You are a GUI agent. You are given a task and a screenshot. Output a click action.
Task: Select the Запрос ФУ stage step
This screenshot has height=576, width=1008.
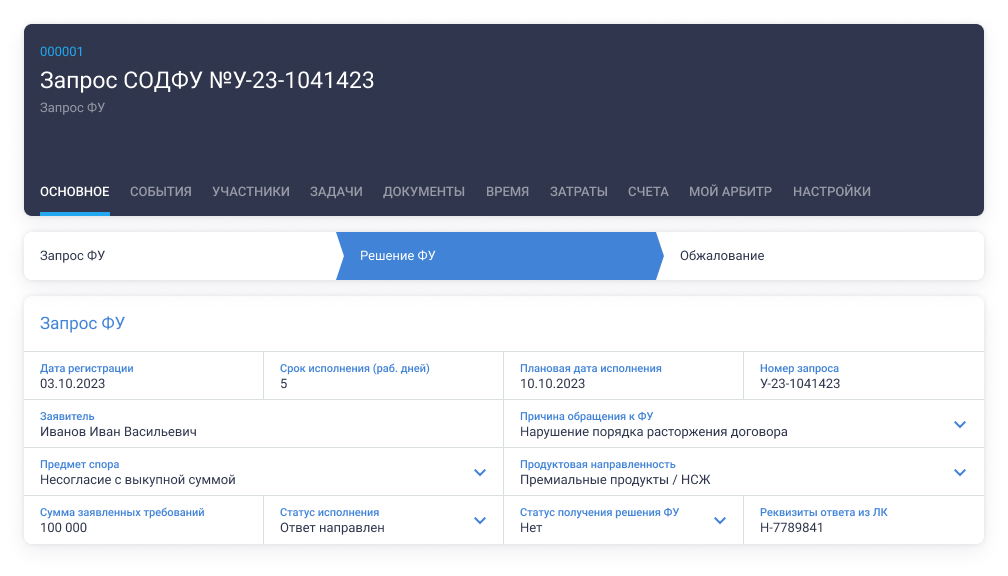pos(180,256)
